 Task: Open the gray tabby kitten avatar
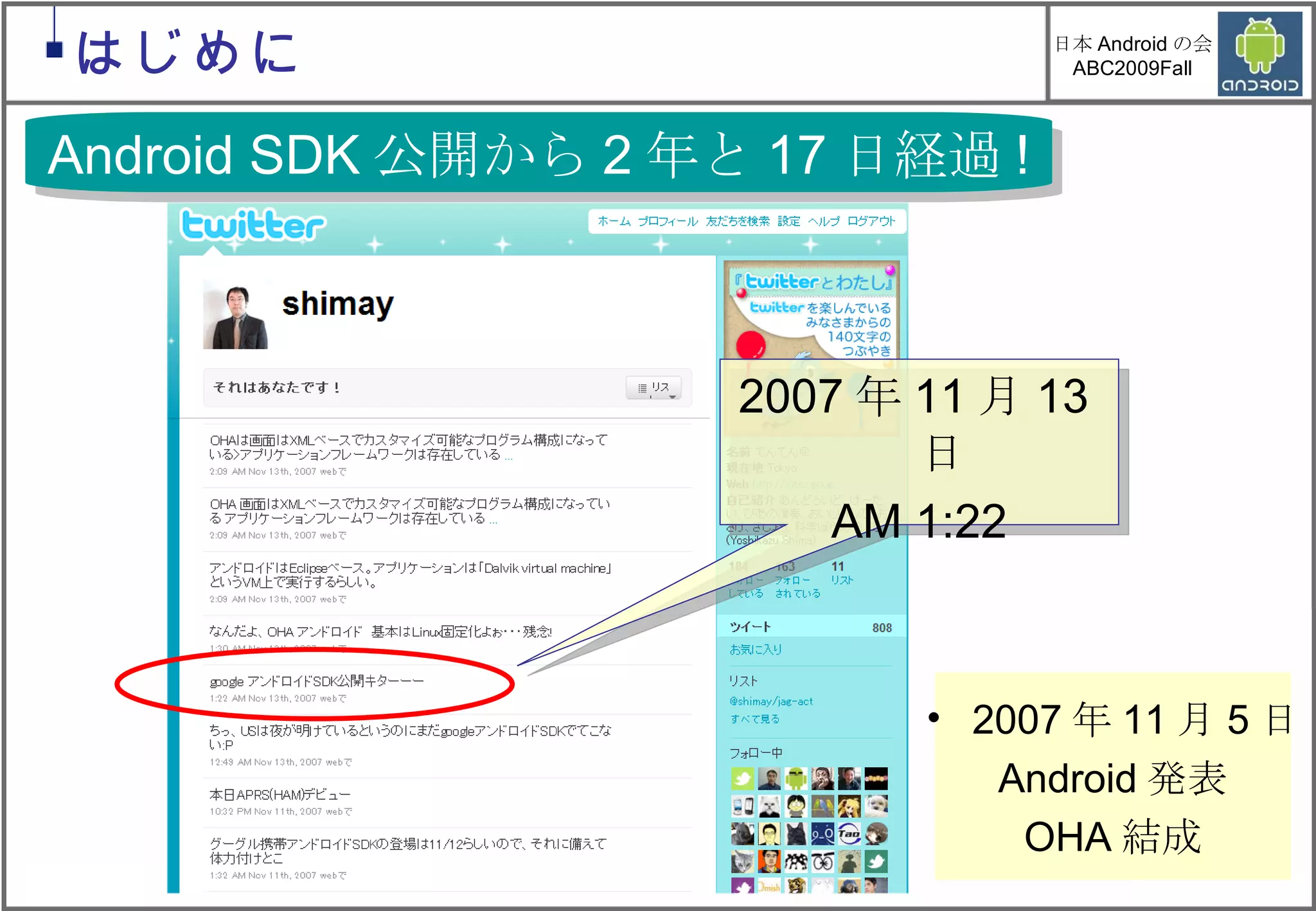(742, 862)
